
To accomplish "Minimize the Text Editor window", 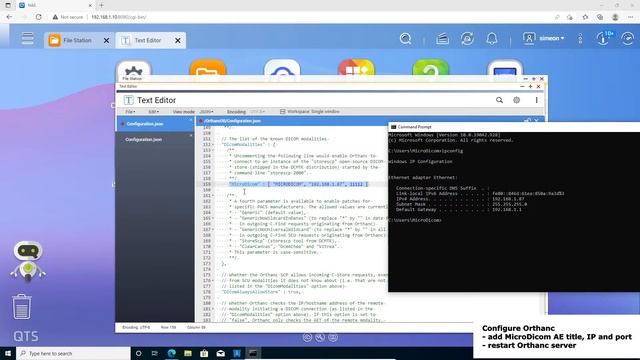I will (522, 87).
